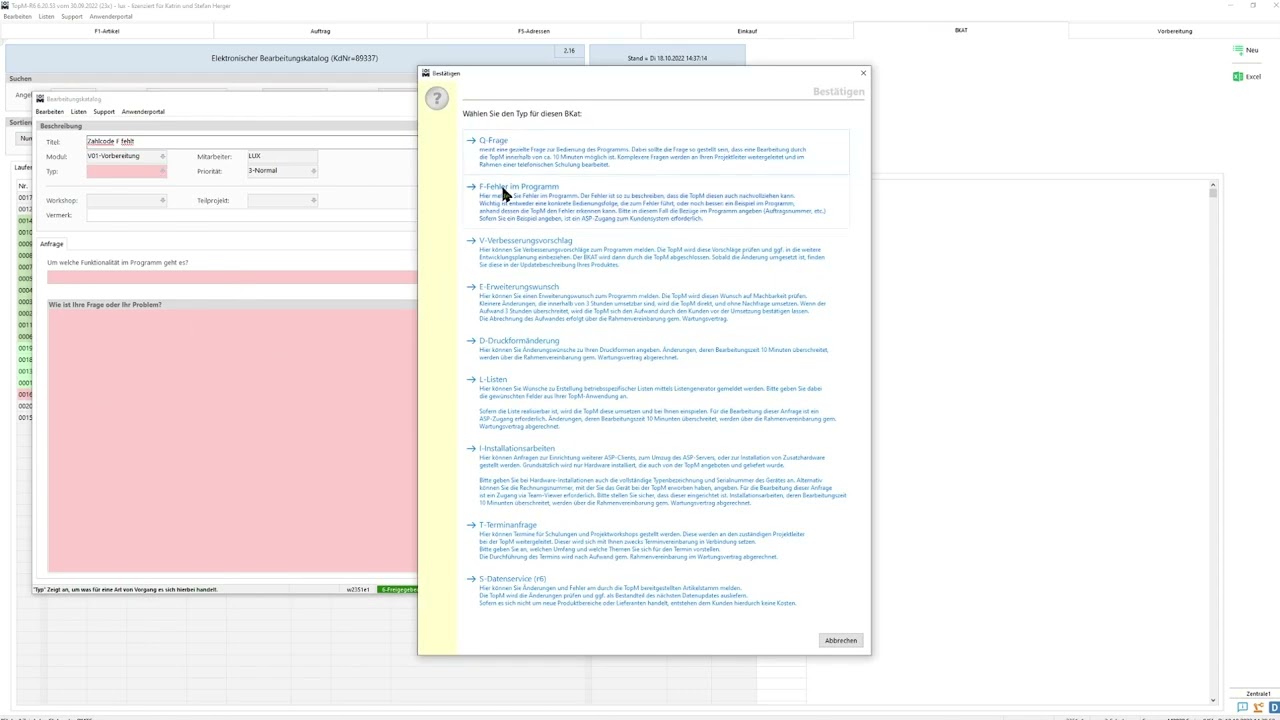
Task: Close the Bestätigen dialog with X
Action: [864, 73]
